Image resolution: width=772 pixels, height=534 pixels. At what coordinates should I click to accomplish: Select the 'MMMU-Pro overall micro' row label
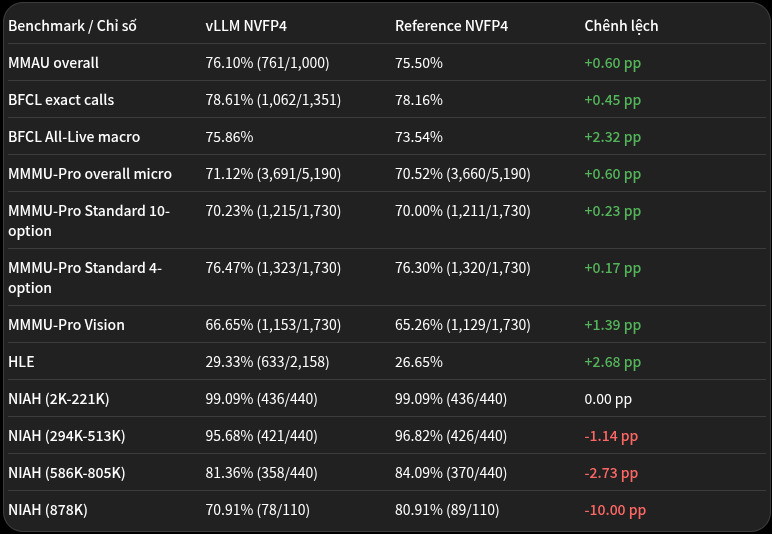click(90, 174)
